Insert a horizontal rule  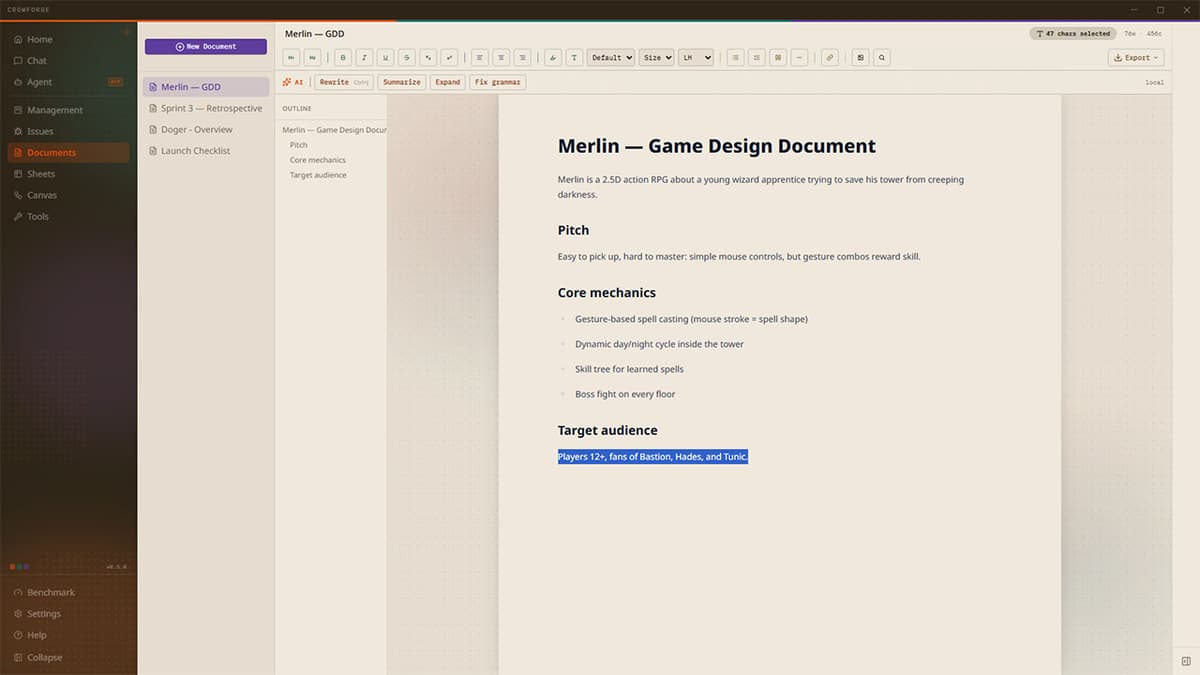pos(800,58)
